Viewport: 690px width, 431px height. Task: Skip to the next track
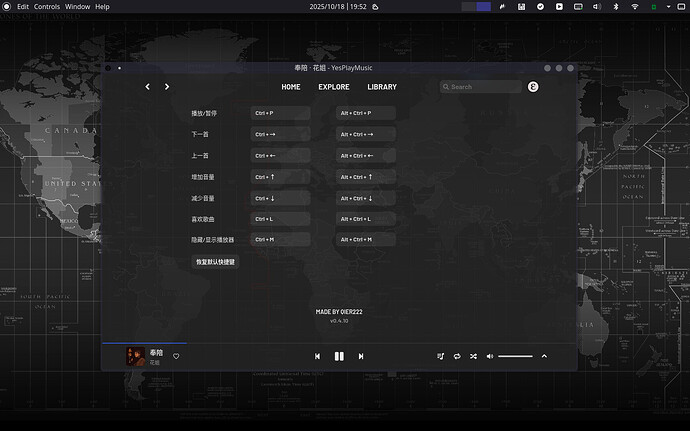pos(361,356)
